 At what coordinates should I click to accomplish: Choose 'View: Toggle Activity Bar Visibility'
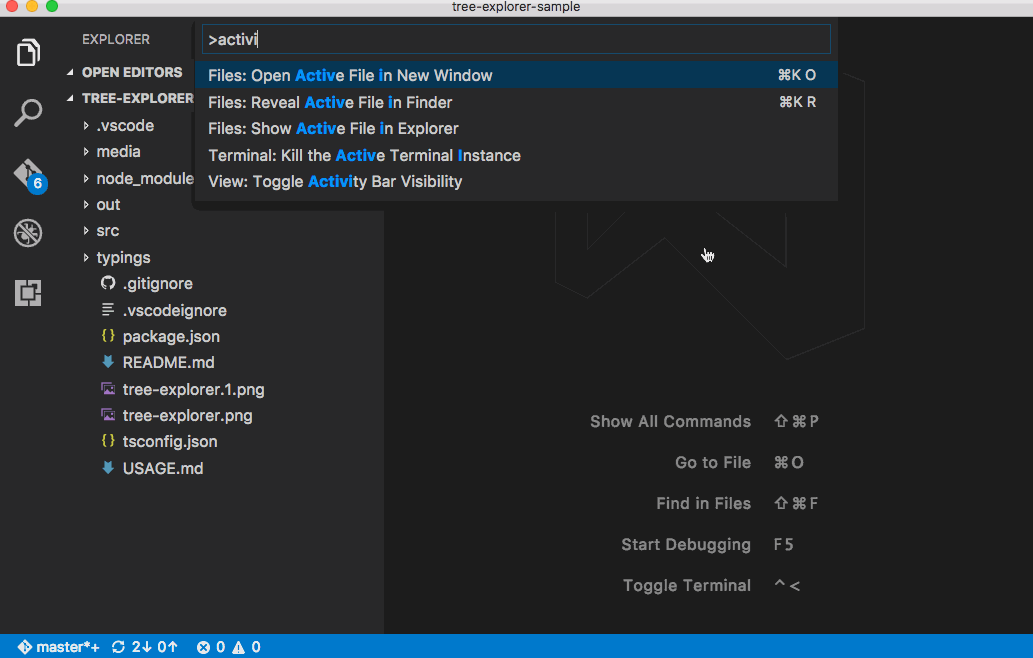click(x=334, y=181)
